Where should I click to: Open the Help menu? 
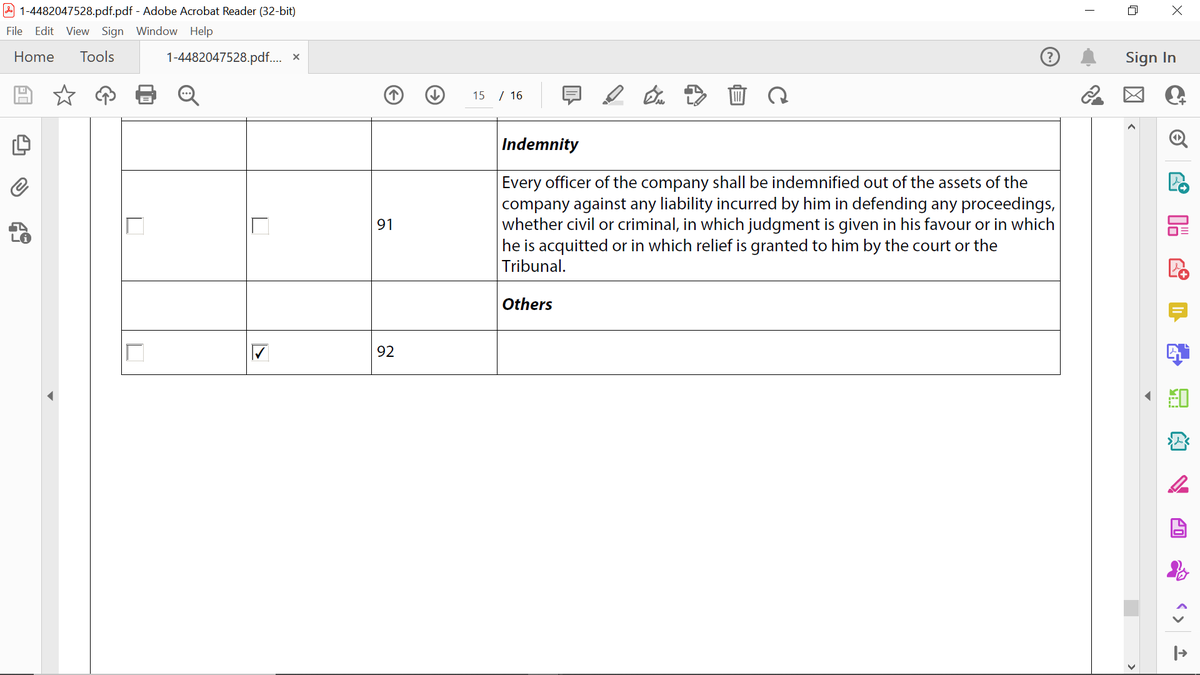point(201,31)
